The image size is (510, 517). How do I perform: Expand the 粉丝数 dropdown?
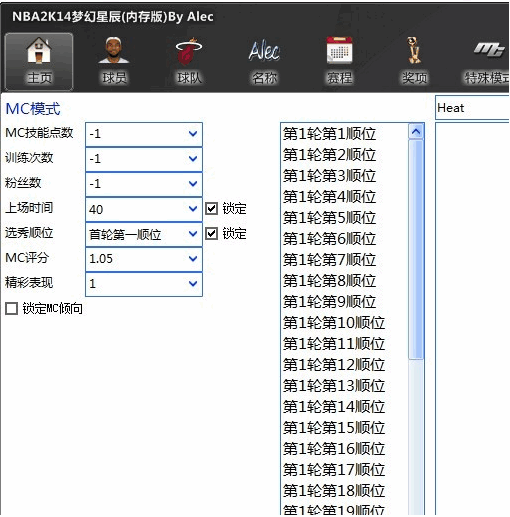point(193,184)
